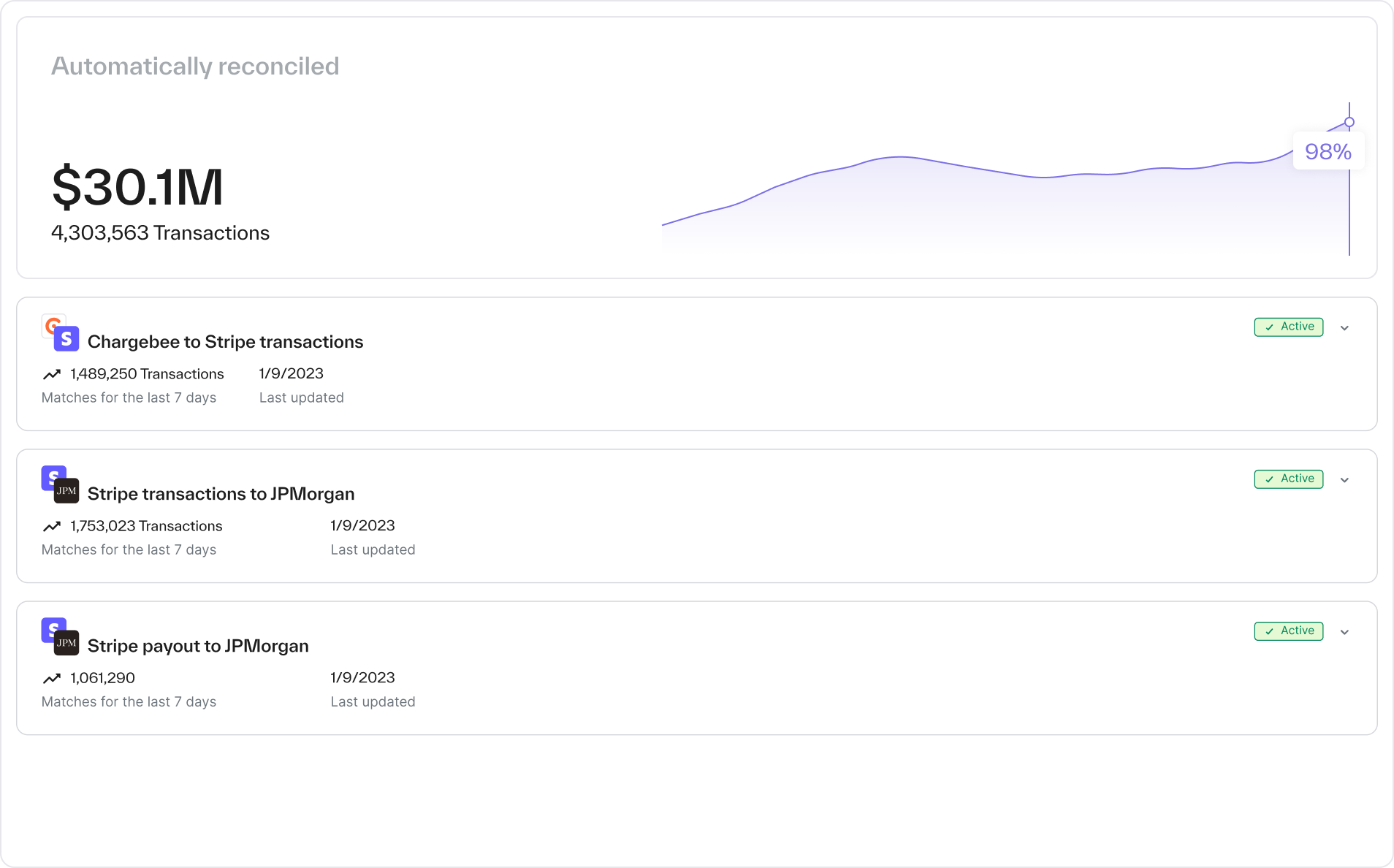The height and width of the screenshot is (868, 1394).
Task: Click trend arrow icon next to 1,489,250 Transactions
Action: tap(52, 375)
